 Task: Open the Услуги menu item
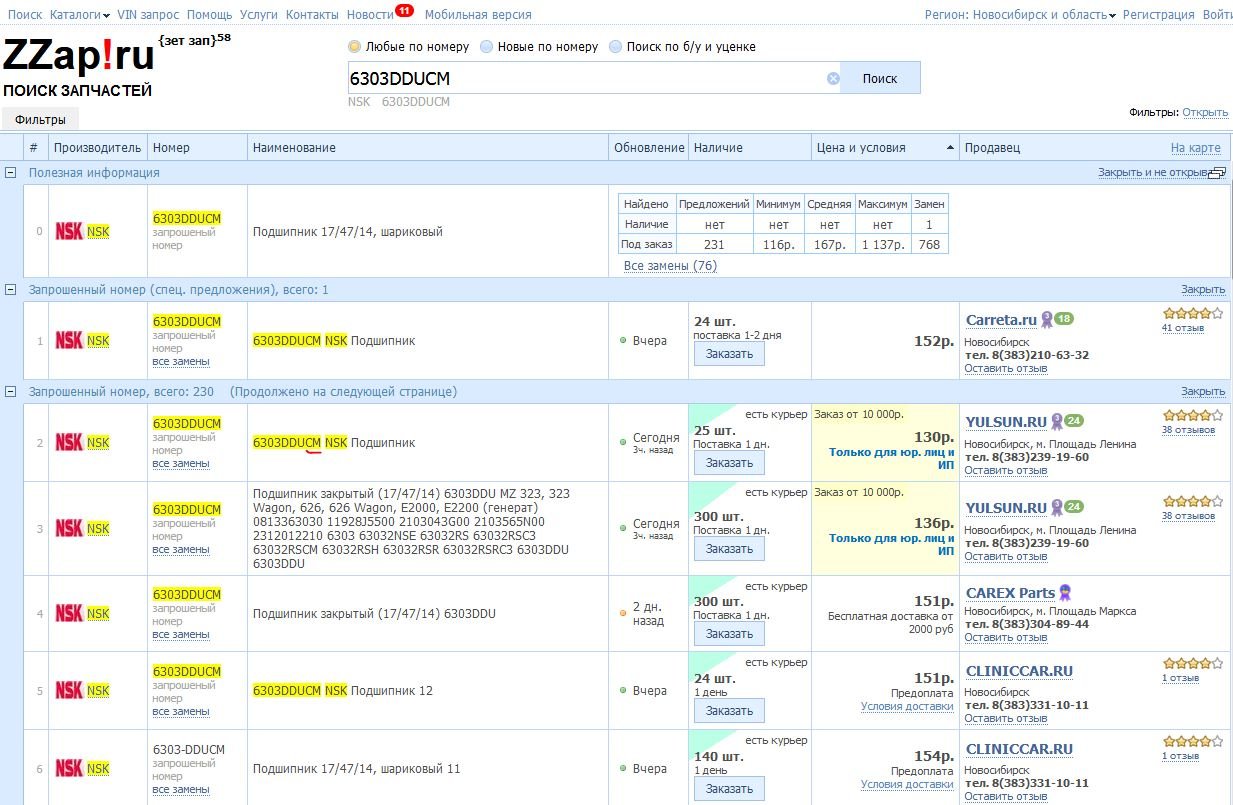tap(259, 15)
